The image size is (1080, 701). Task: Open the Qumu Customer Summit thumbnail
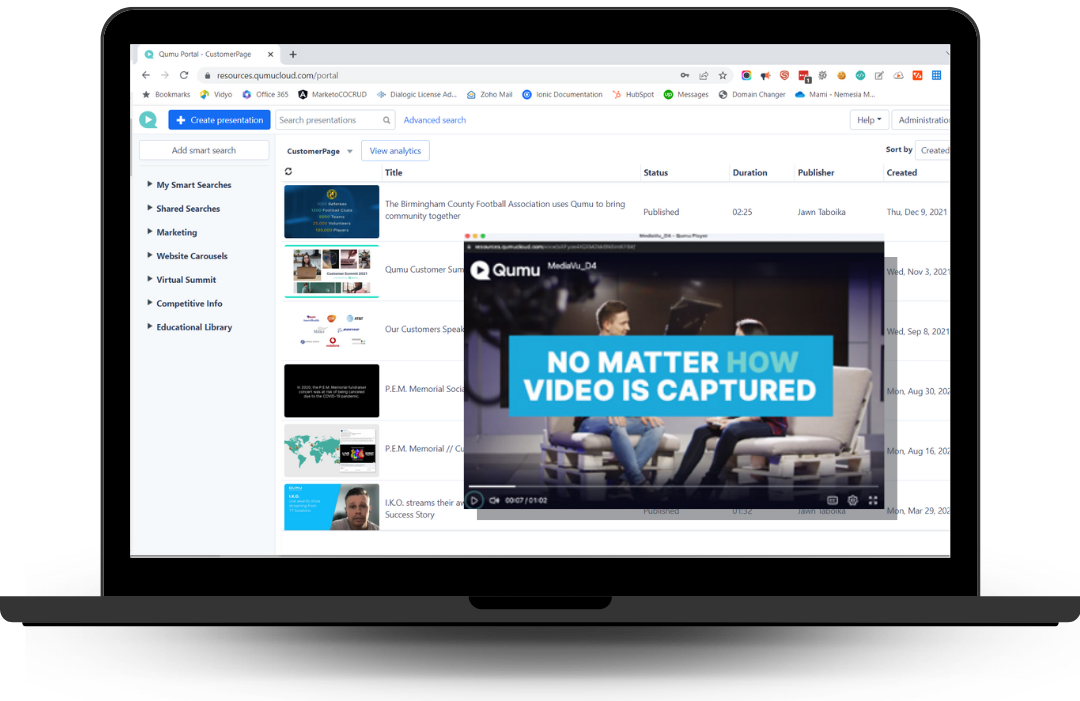click(x=331, y=271)
